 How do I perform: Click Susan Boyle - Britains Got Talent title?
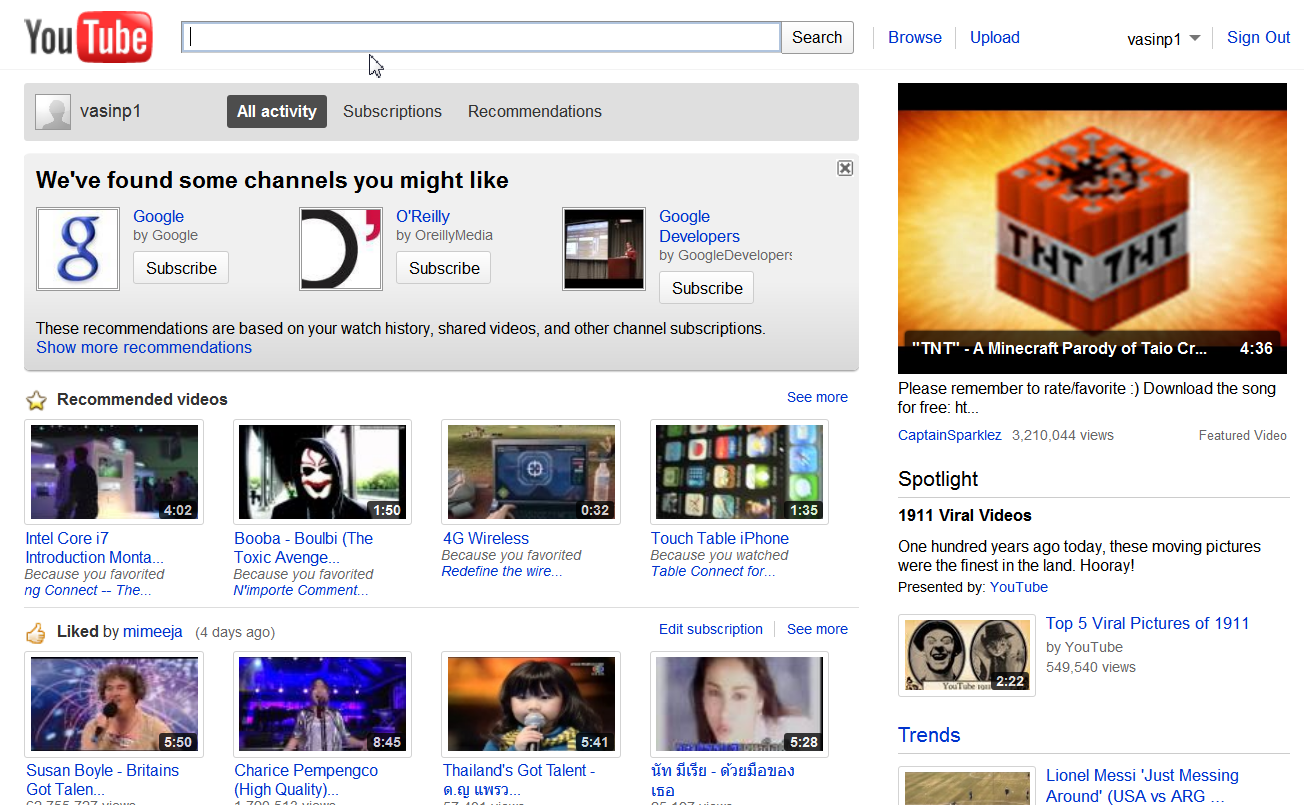click(x=103, y=780)
